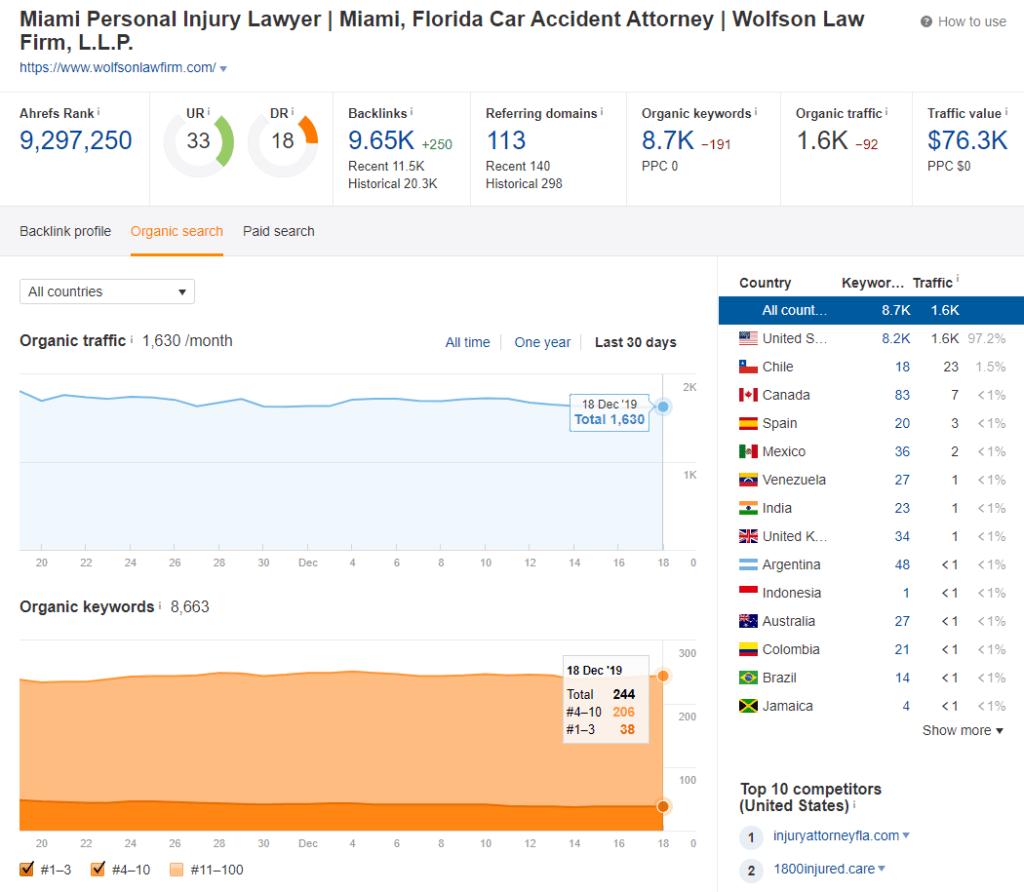
Task: Click the Indonesia flag icon
Action: (x=748, y=593)
